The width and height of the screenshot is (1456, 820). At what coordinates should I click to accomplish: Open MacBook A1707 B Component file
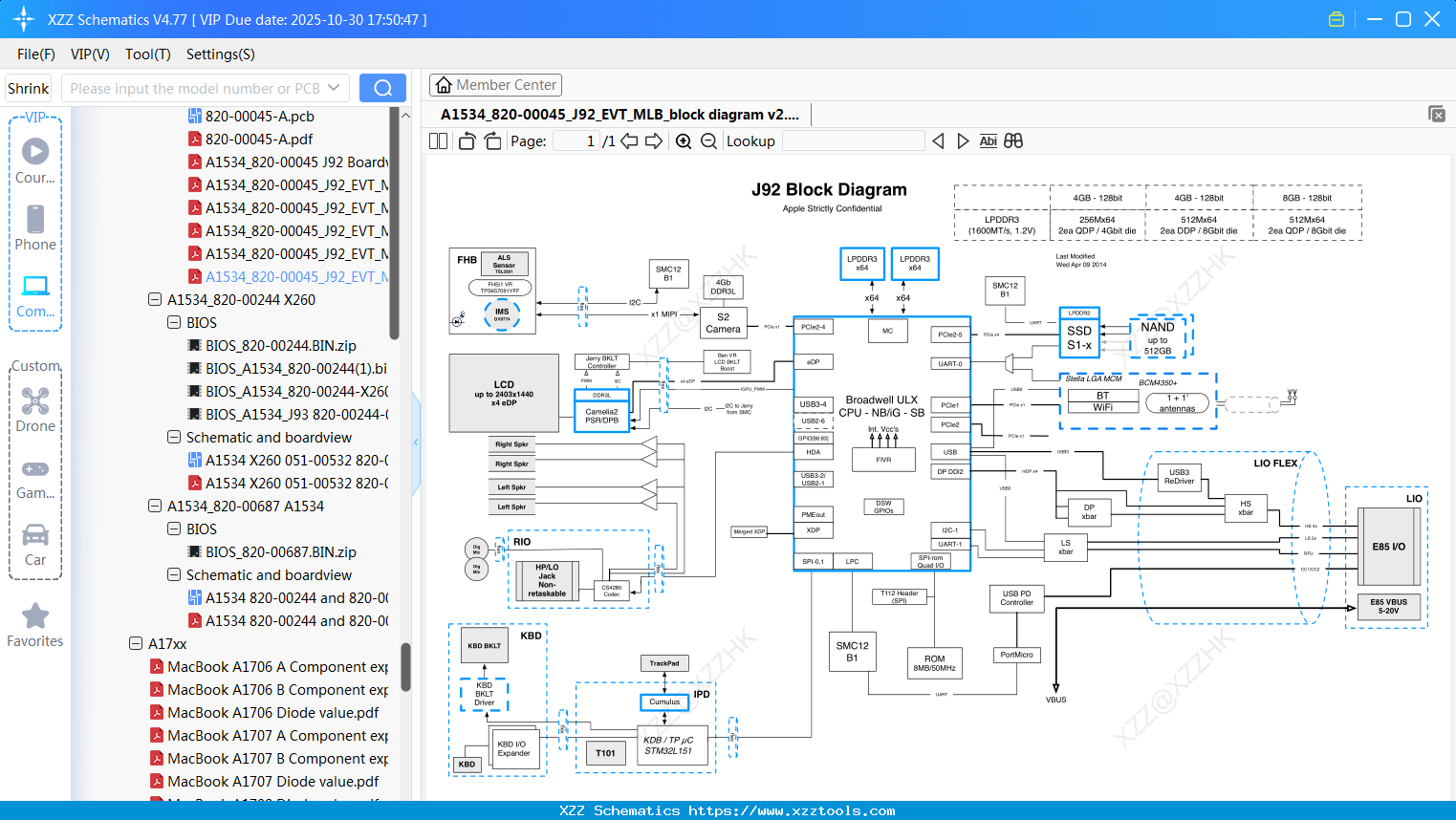pyautogui.click(x=278, y=759)
